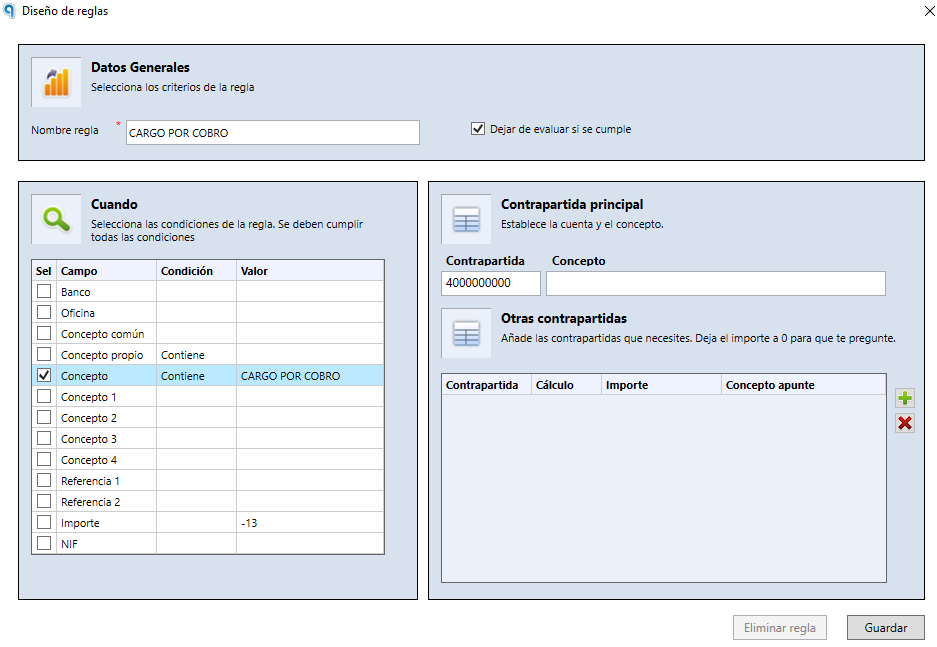Viewport: 937px width, 647px height.
Task: Click the Cuando magnifier icon
Action: [x=56, y=219]
